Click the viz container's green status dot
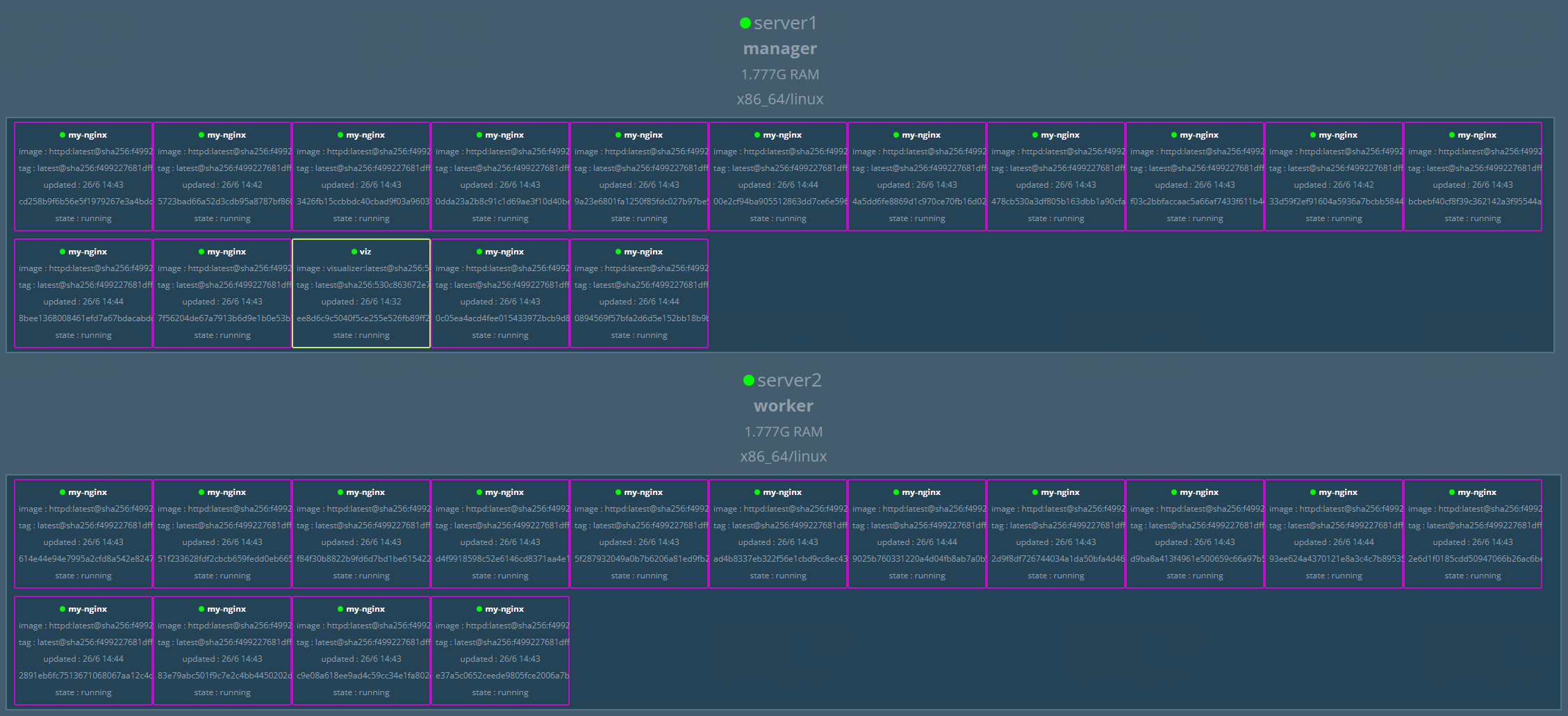Screen dimensions: 1568x716 (x=354, y=252)
